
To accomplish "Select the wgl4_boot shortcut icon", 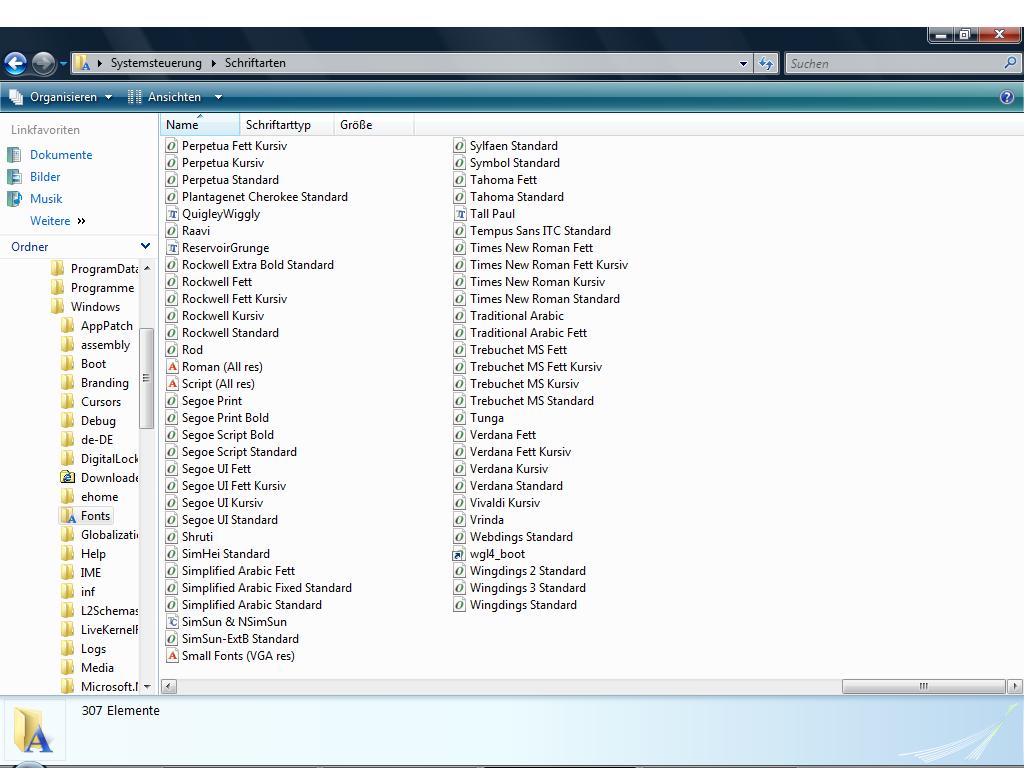I will [459, 554].
